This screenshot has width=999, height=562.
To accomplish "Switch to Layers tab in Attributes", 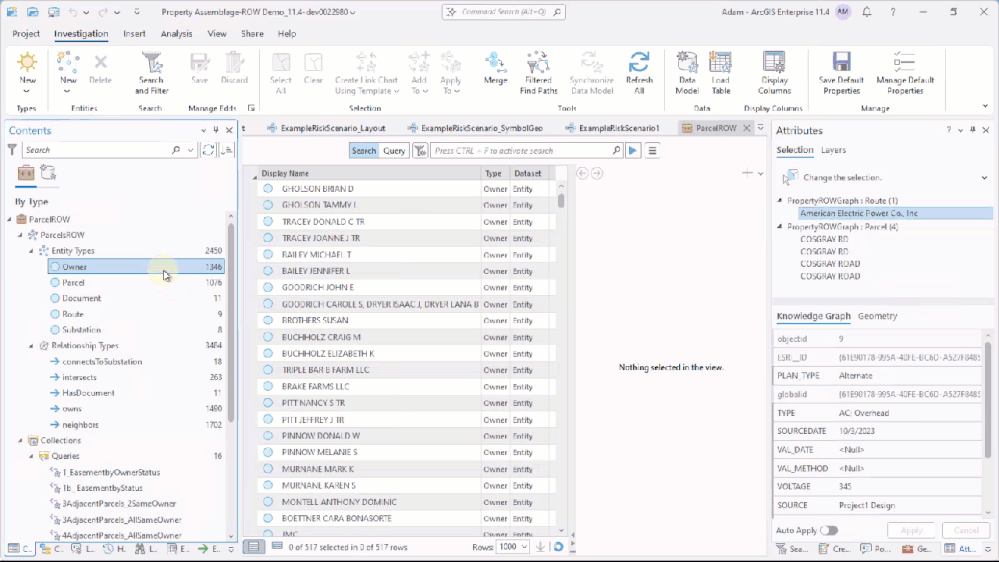I will click(x=833, y=150).
